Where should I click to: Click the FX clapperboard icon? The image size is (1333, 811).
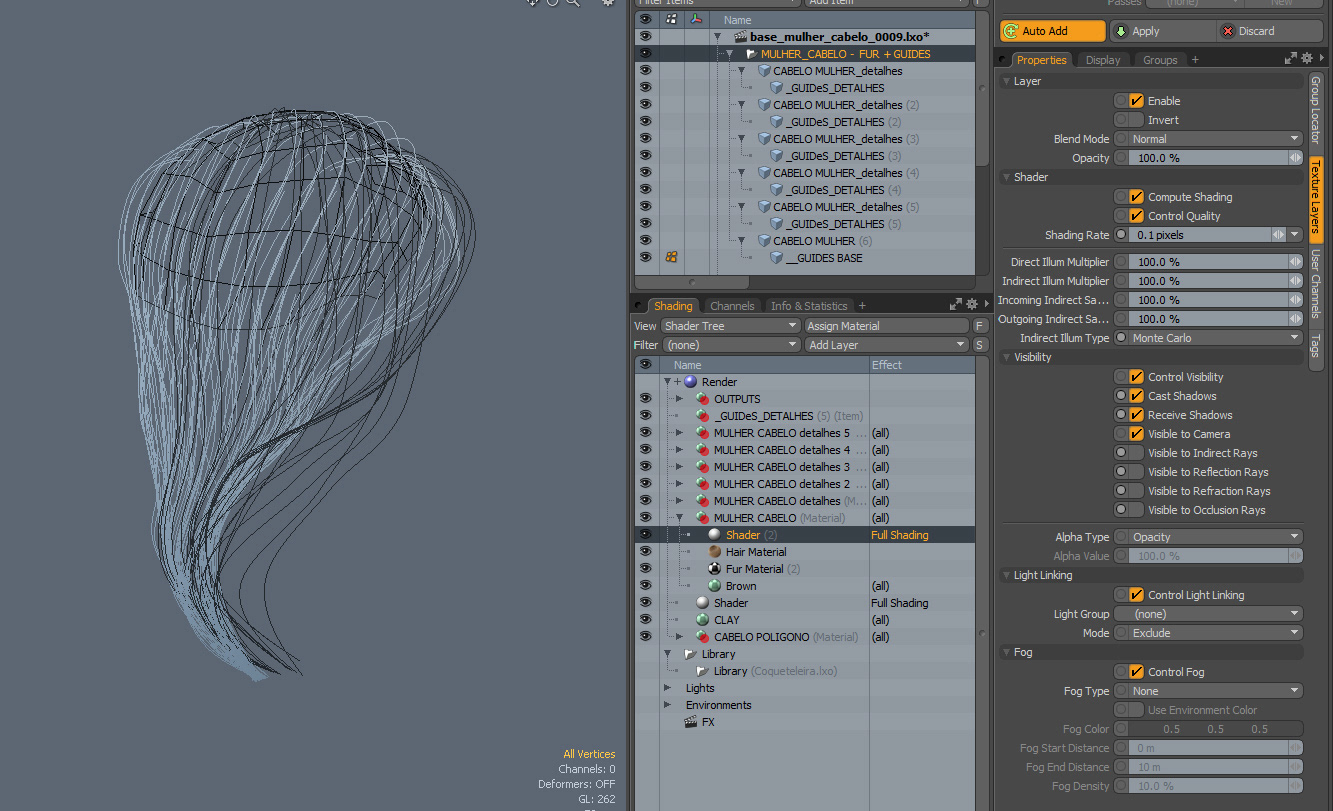click(x=690, y=722)
